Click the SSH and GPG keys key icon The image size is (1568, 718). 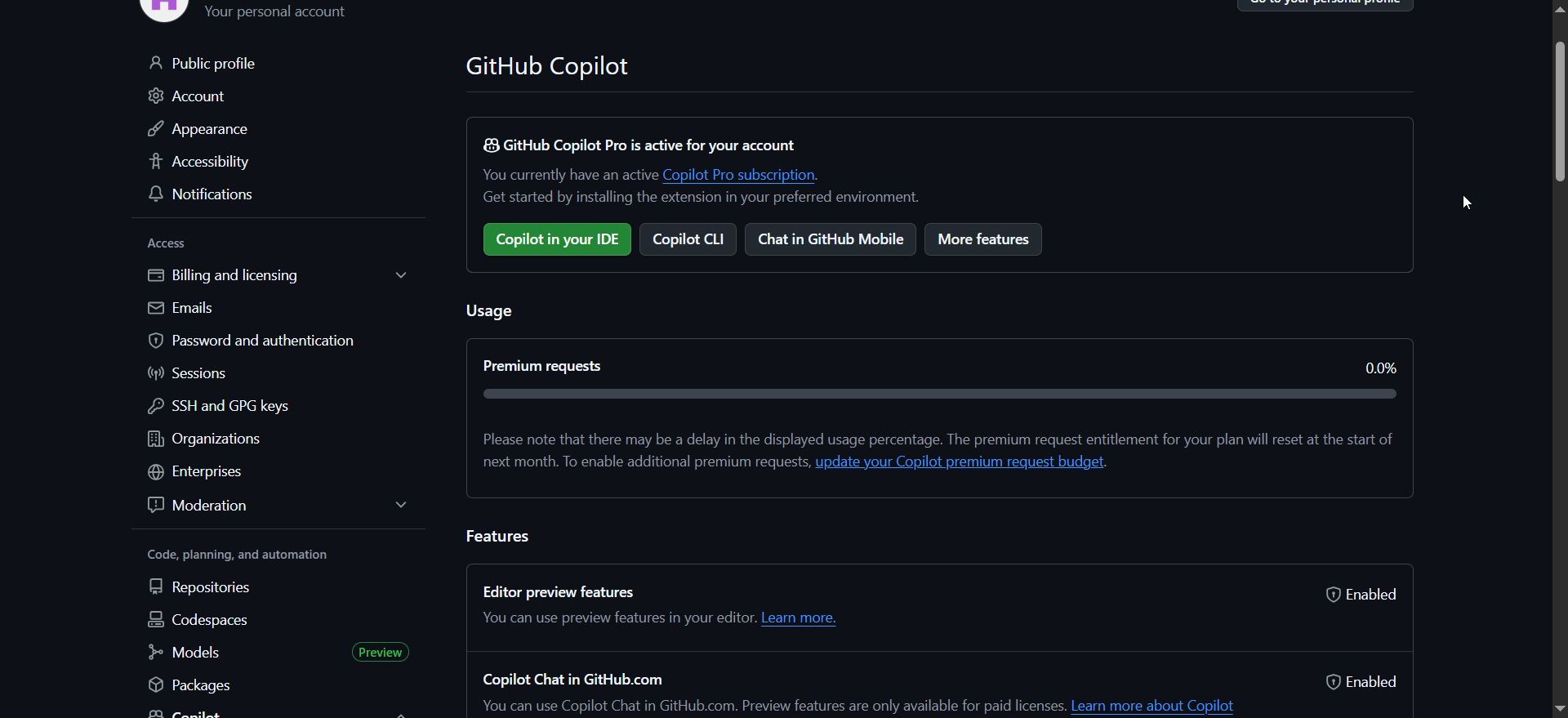pos(156,406)
